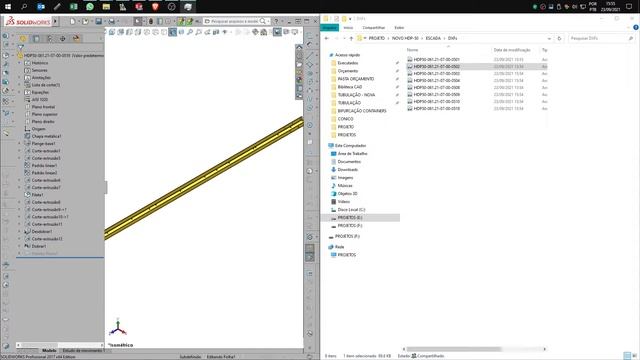Open the Arquivo tab in File Explorer
Image resolution: width=640 pixels, height=360 pixels.
(329, 27)
